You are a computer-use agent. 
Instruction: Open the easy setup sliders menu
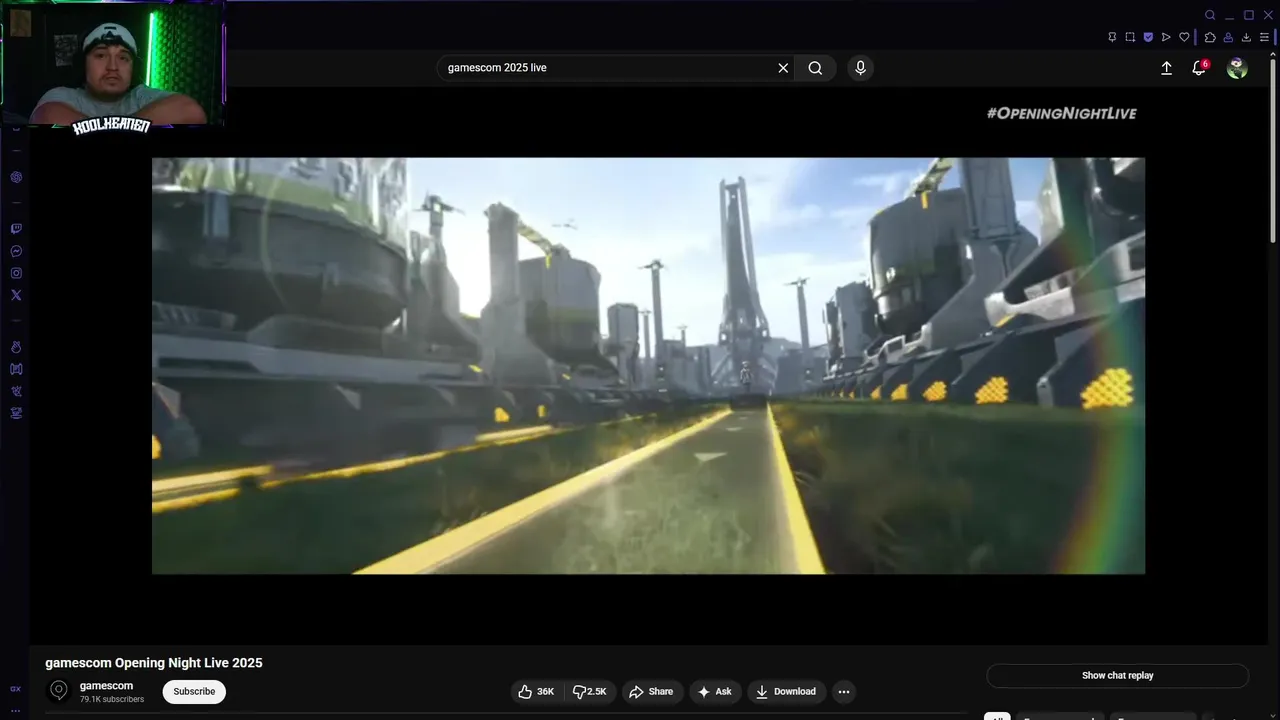pyautogui.click(x=1264, y=37)
